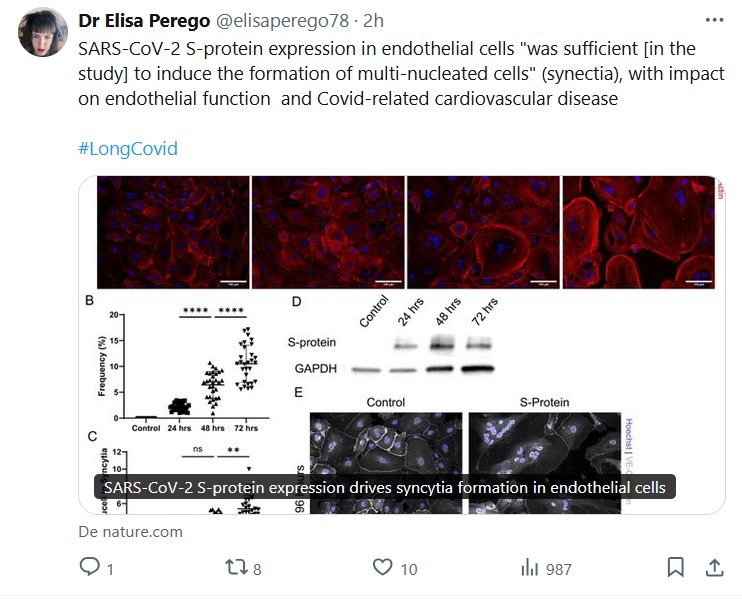Open the three-dot more options menu
The width and height of the screenshot is (742, 600).
714,20
